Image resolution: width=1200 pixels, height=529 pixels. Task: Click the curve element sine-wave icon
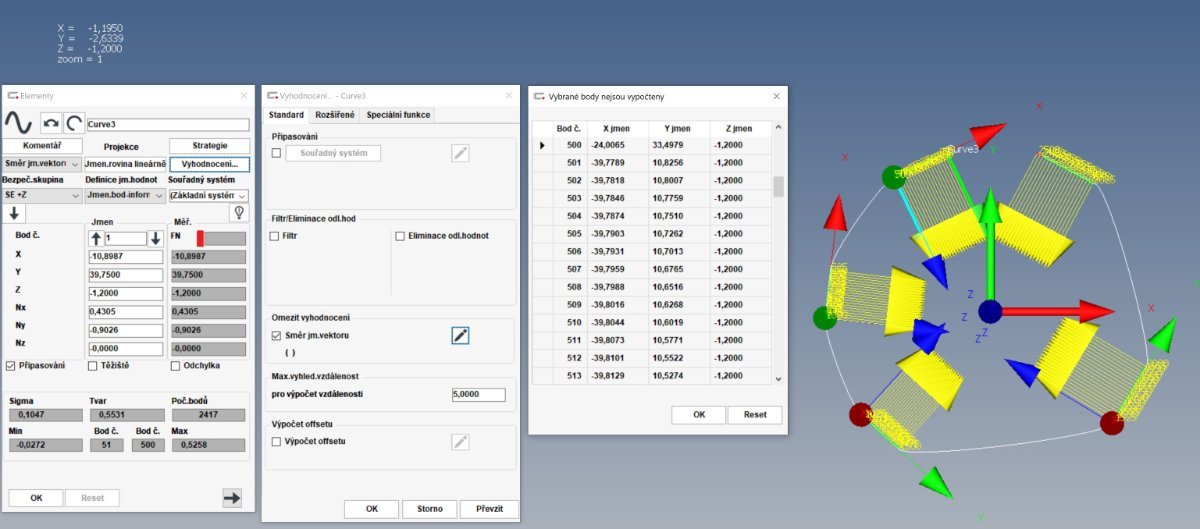pyautogui.click(x=20, y=123)
